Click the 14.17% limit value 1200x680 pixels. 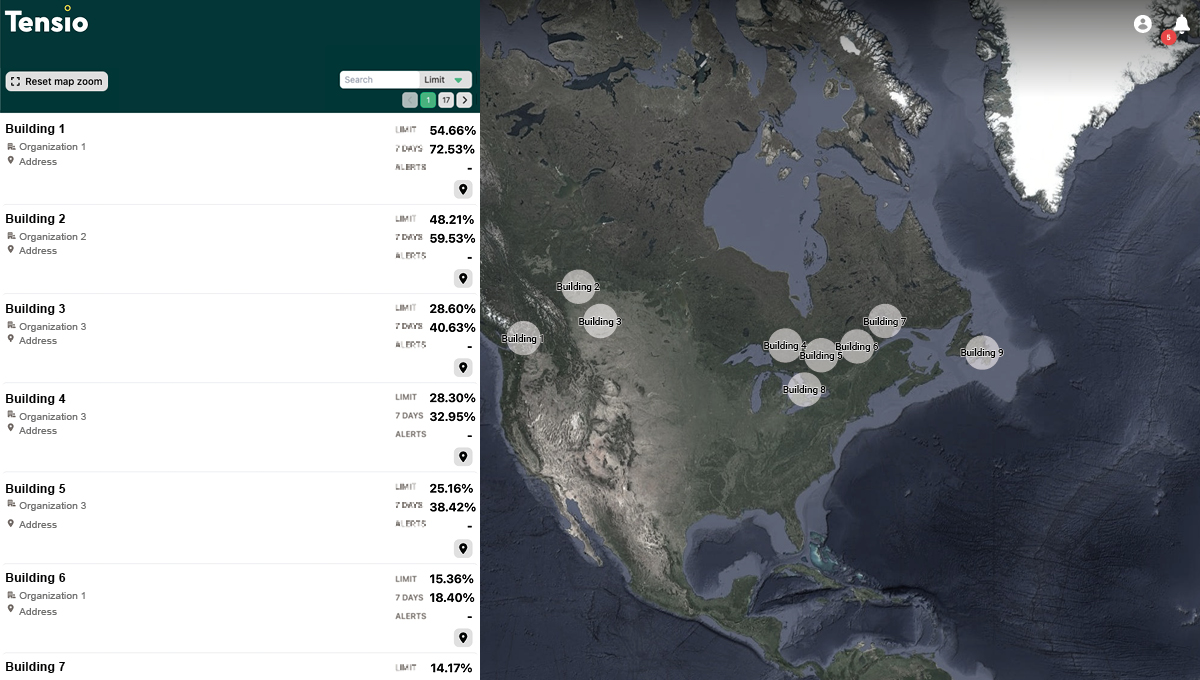pos(452,668)
